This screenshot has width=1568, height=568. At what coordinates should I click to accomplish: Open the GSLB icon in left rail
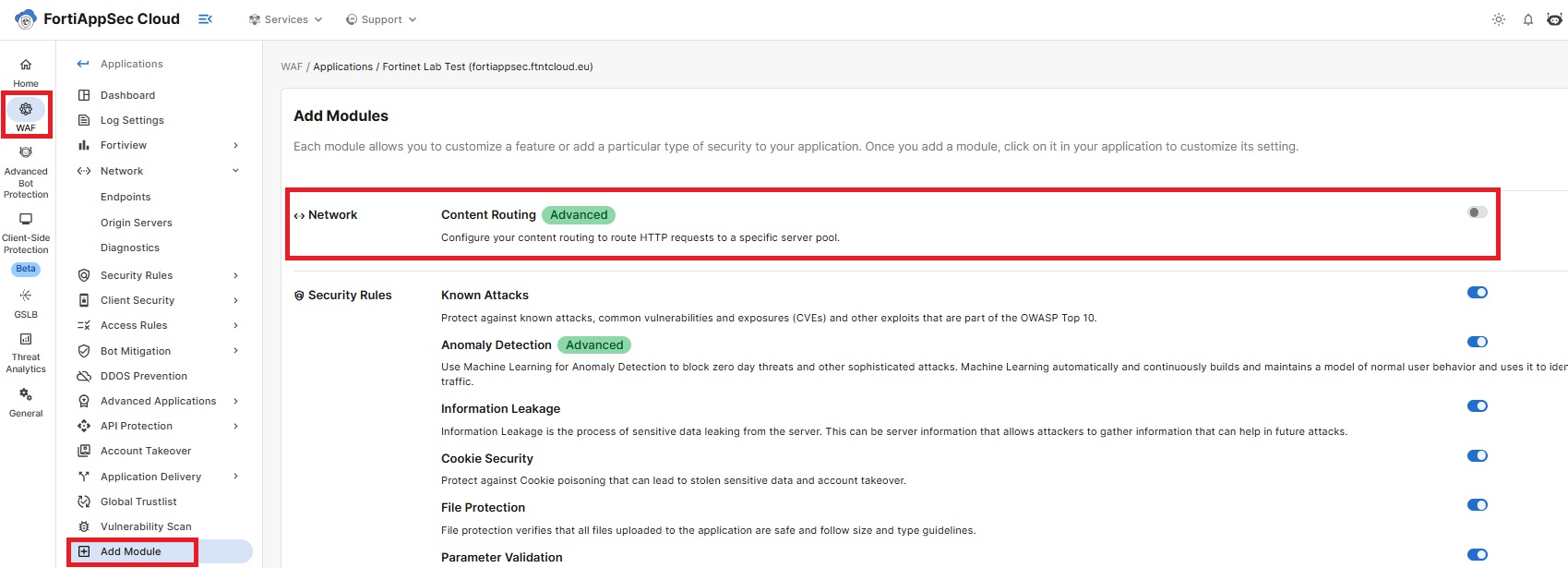click(x=26, y=296)
